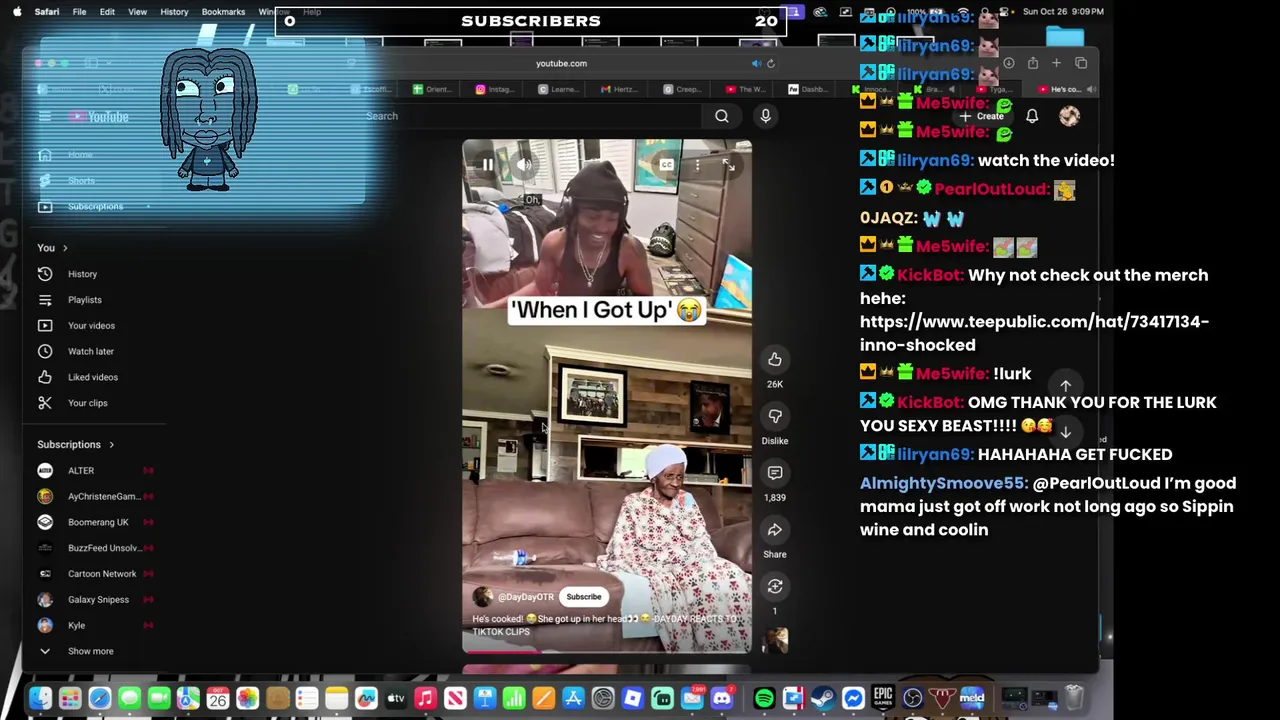Enter fullscreen mode on the Shorts player
Viewport: 1280px width, 720px height.
[728, 165]
